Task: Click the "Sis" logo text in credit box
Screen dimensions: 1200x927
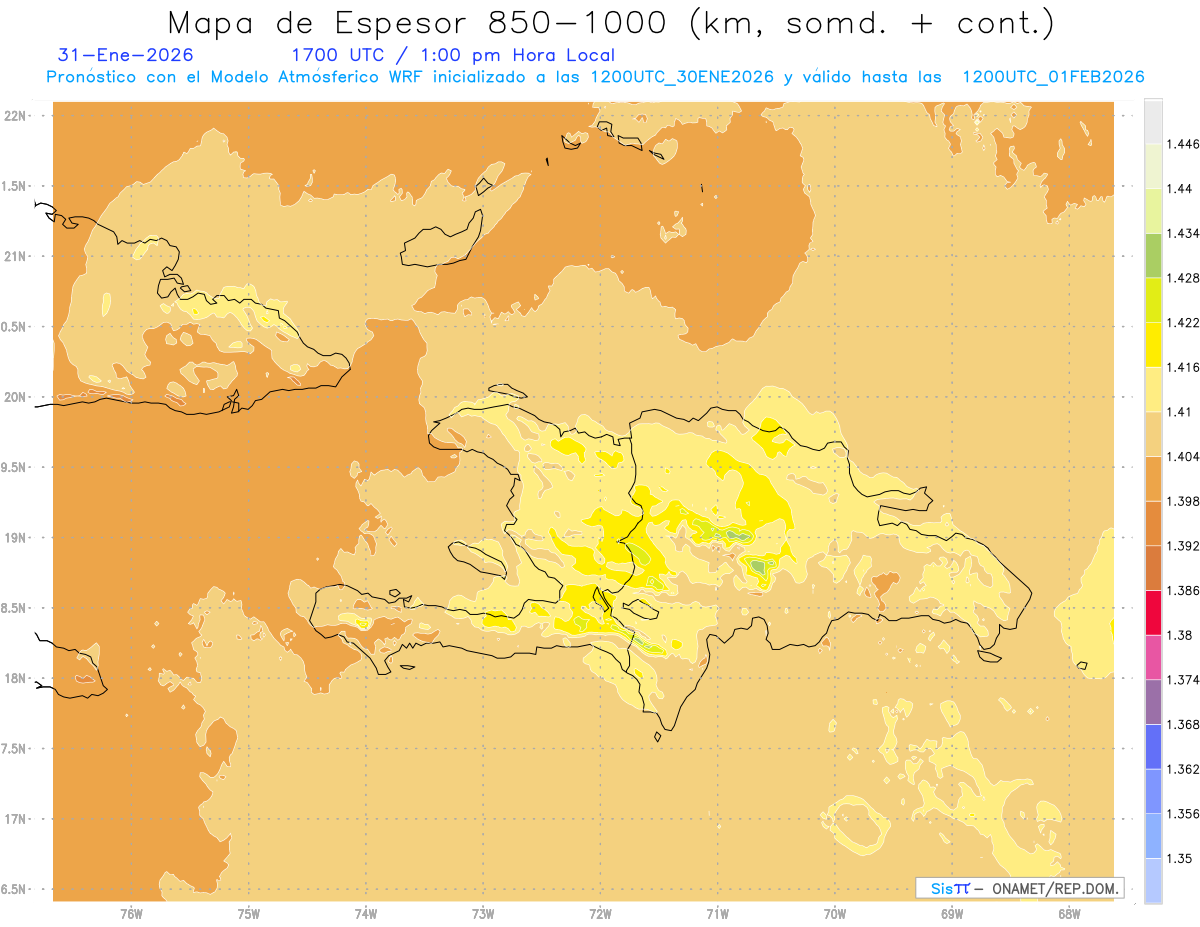Action: [940, 888]
